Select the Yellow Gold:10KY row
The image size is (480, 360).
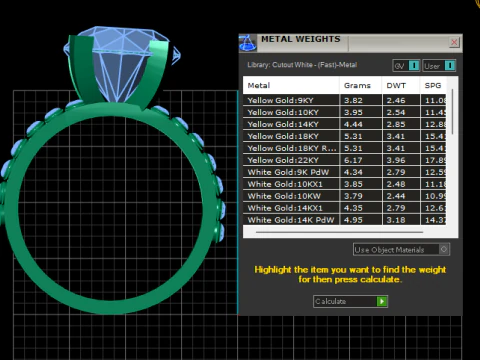pyautogui.click(x=344, y=112)
